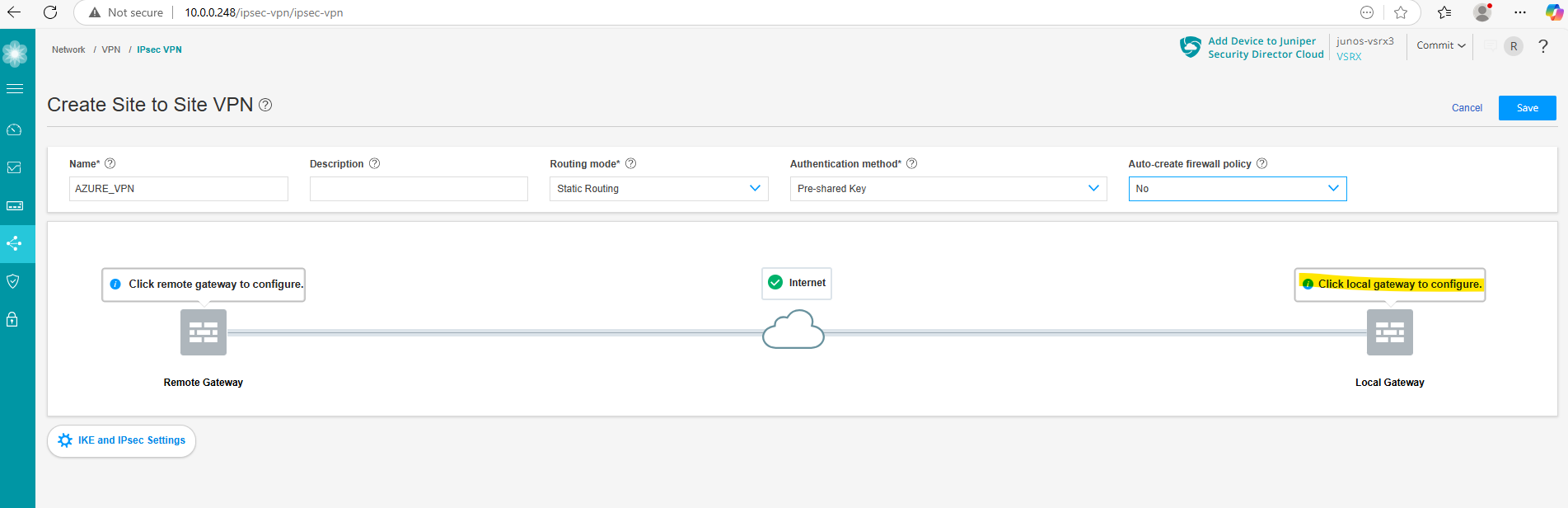1568x508 pixels.
Task: Click the browser back arrow
Action: [x=14, y=12]
